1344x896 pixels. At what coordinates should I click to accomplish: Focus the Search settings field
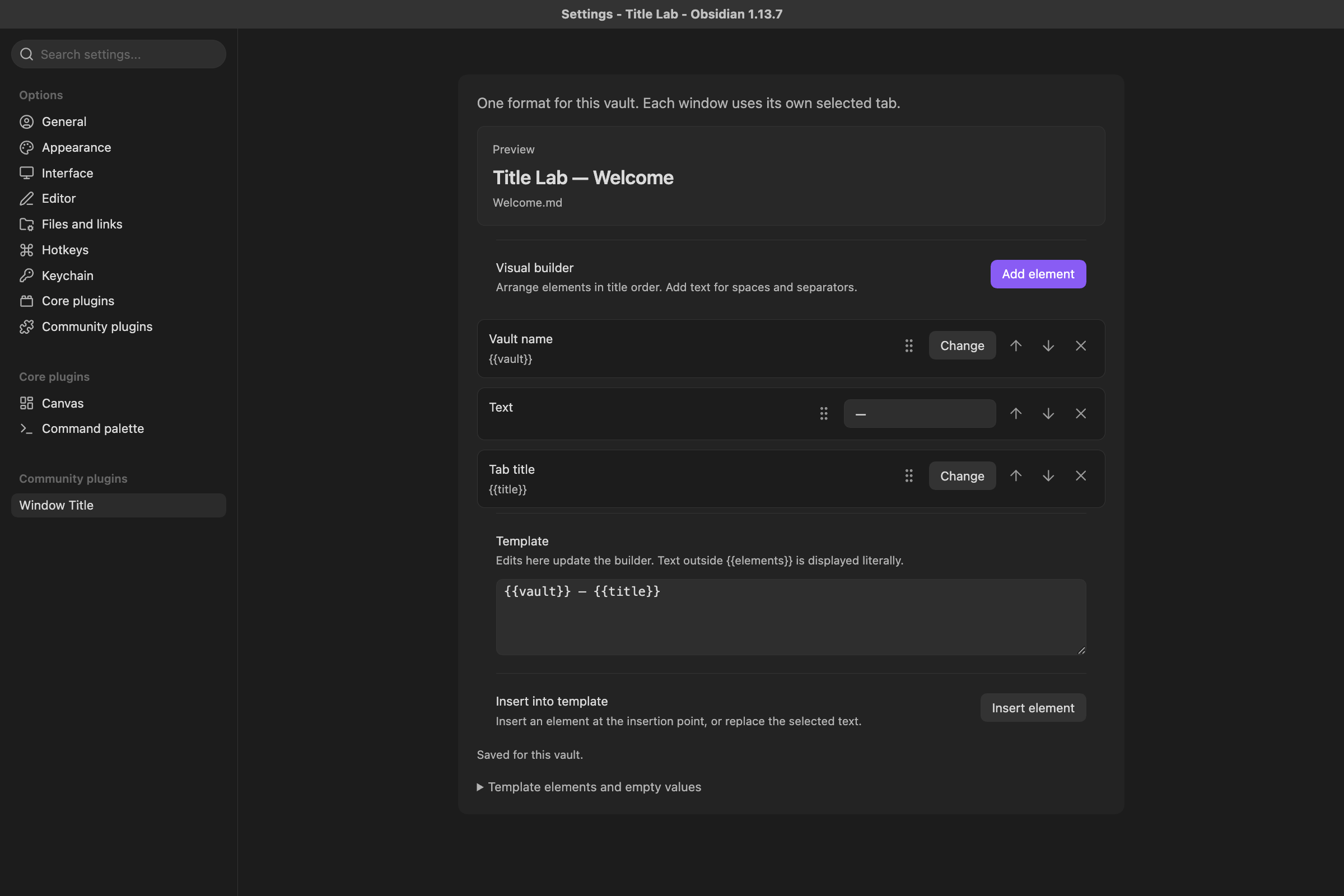[x=119, y=54]
